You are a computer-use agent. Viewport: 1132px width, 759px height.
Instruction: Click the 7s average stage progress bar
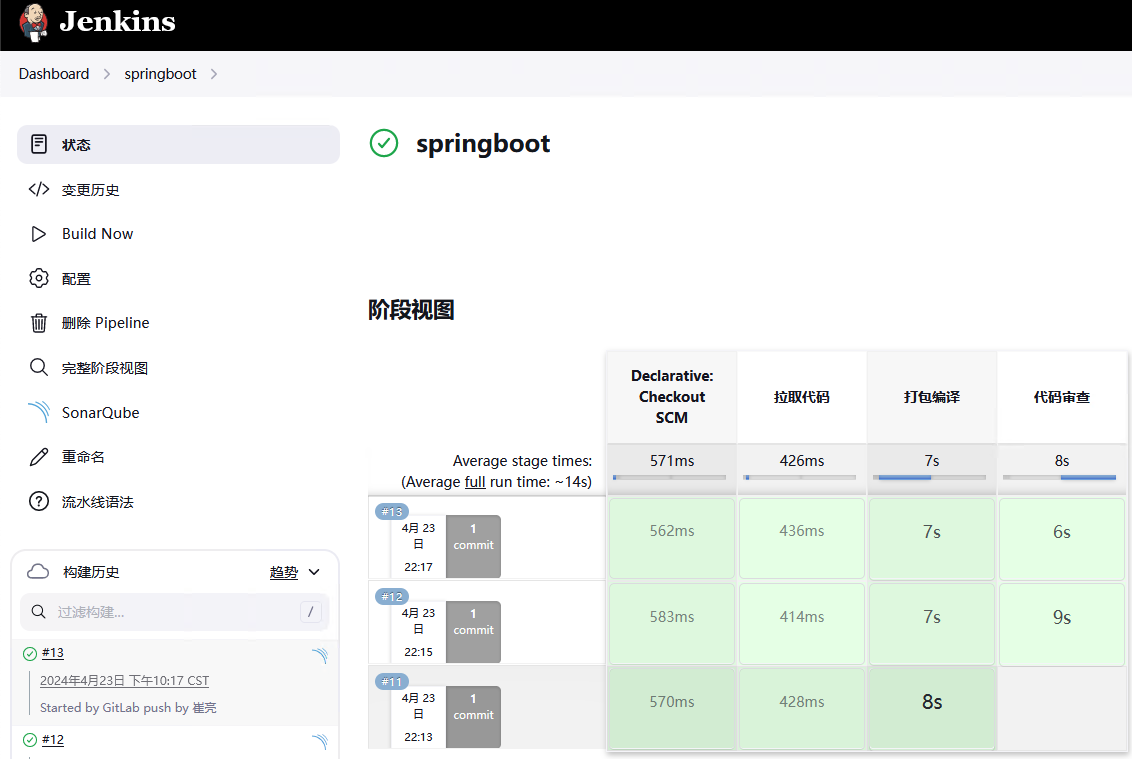click(x=929, y=477)
